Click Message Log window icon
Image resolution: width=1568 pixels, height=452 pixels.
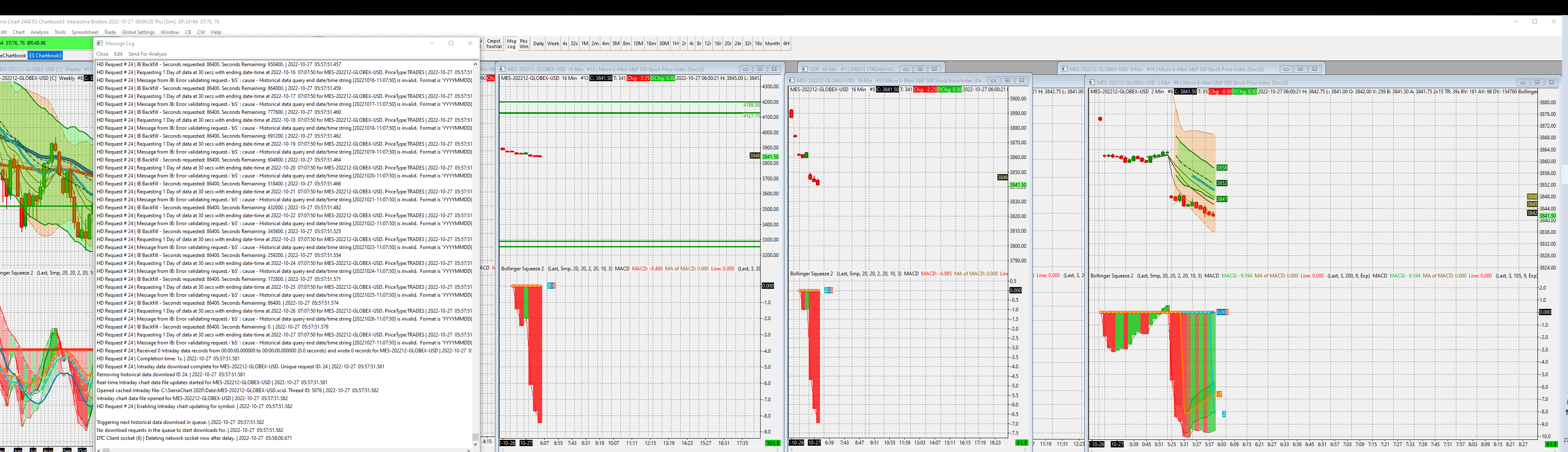pyautogui.click(x=100, y=43)
